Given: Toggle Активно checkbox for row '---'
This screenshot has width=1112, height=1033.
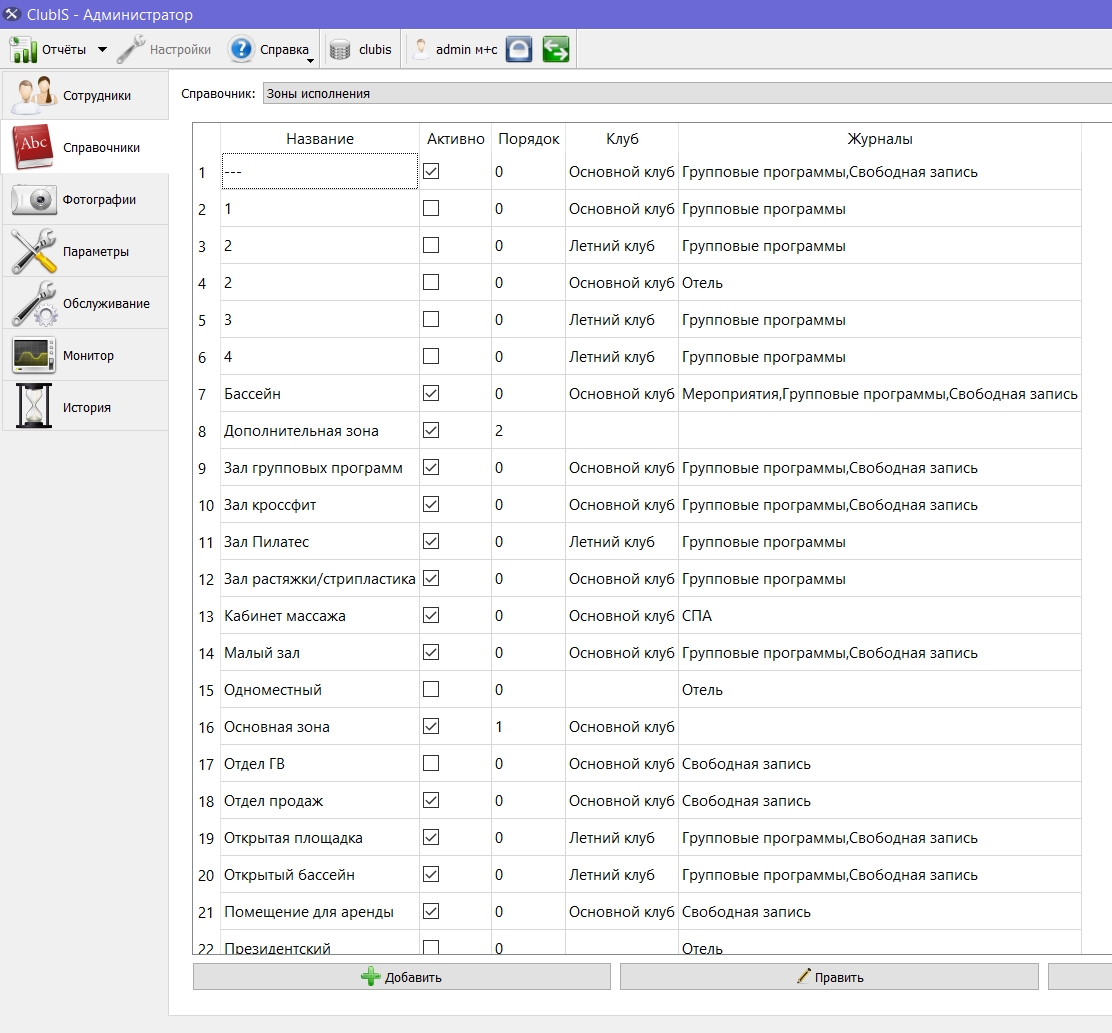Looking at the screenshot, I should pos(430,171).
